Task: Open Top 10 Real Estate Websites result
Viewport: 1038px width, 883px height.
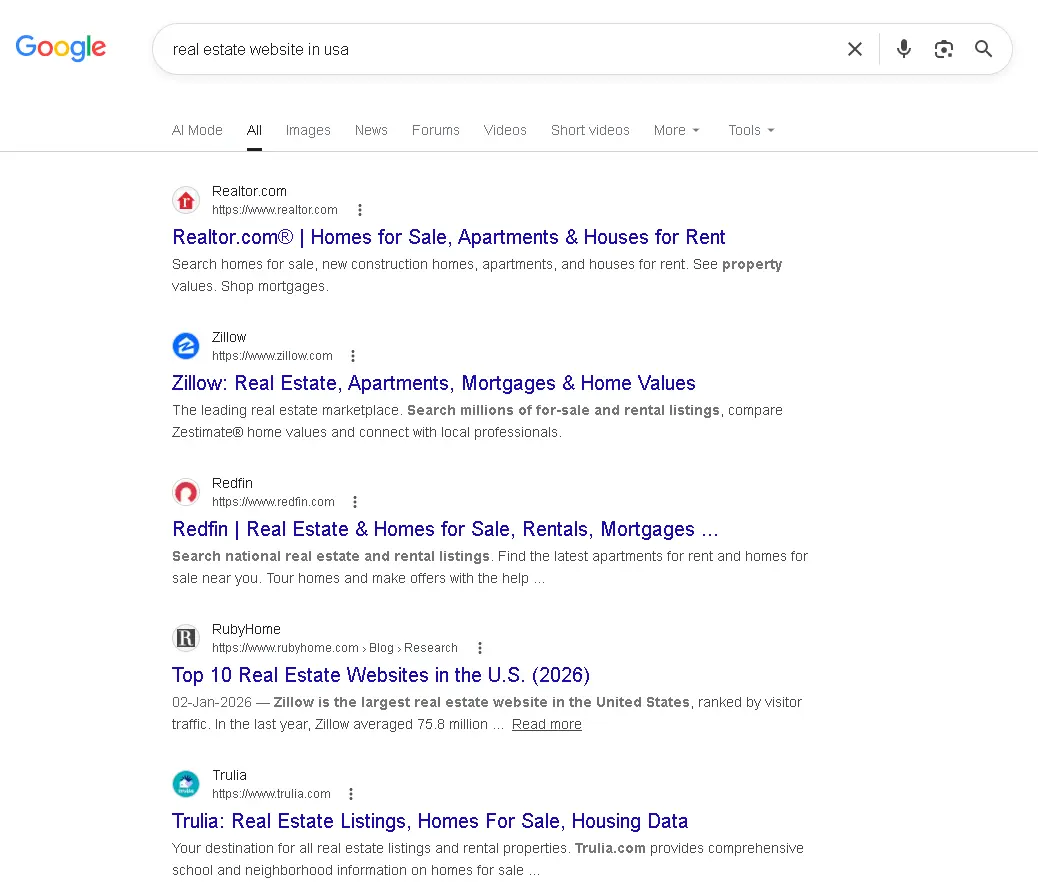Action: [x=381, y=675]
